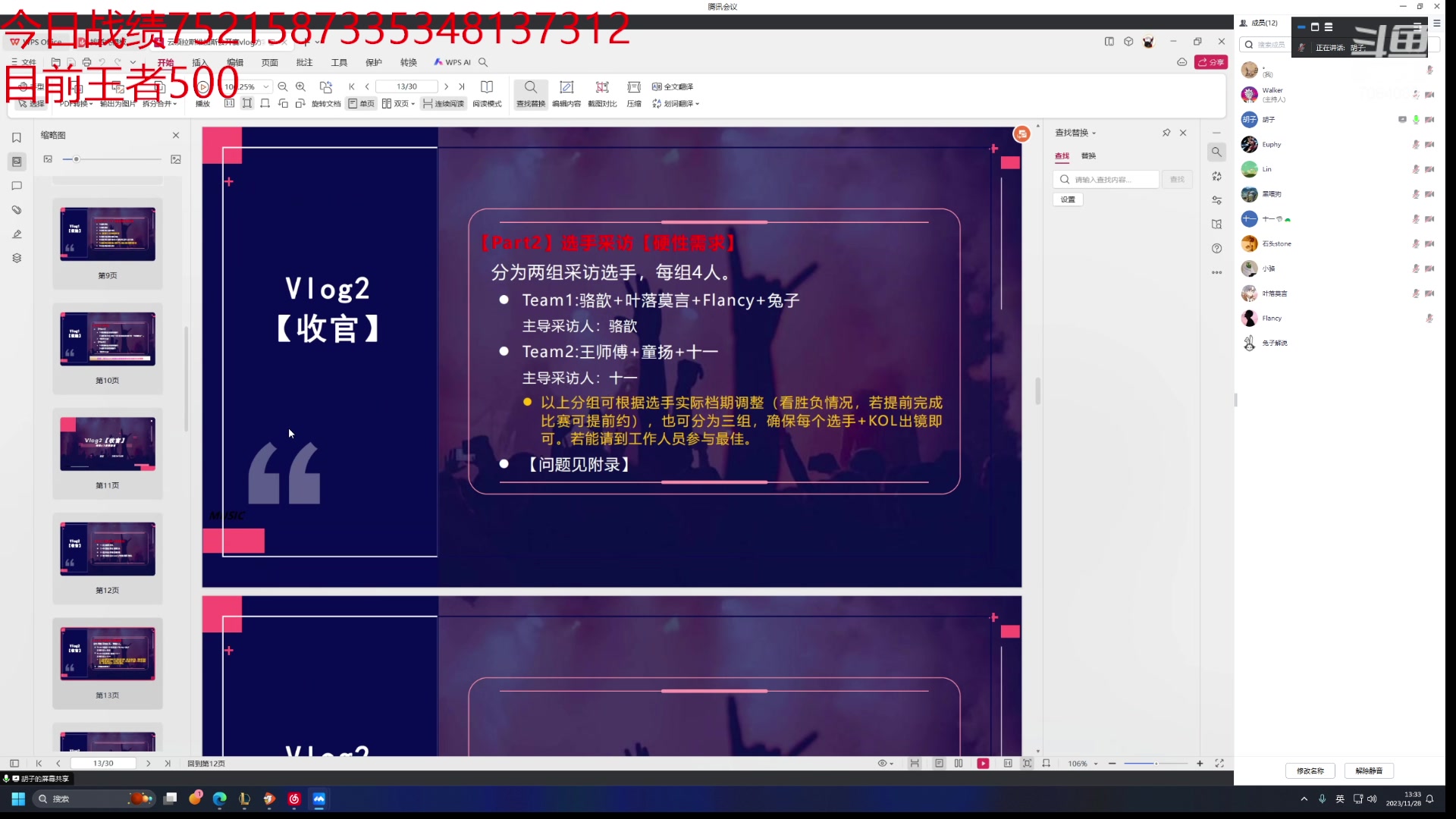1456x819 pixels.
Task: Open the Insert (插入) ribbon tab
Action: [200, 62]
